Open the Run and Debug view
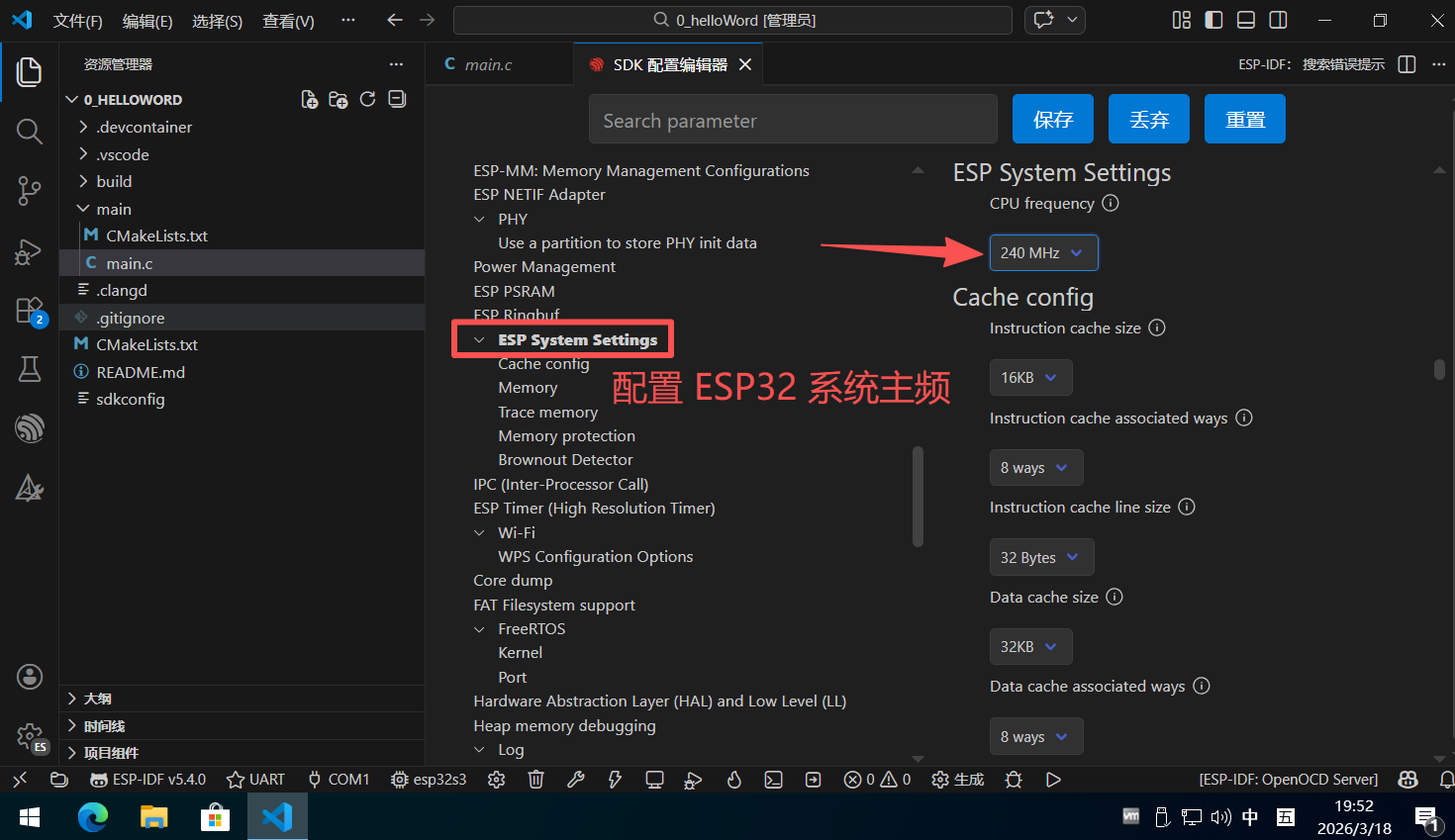 click(x=30, y=251)
